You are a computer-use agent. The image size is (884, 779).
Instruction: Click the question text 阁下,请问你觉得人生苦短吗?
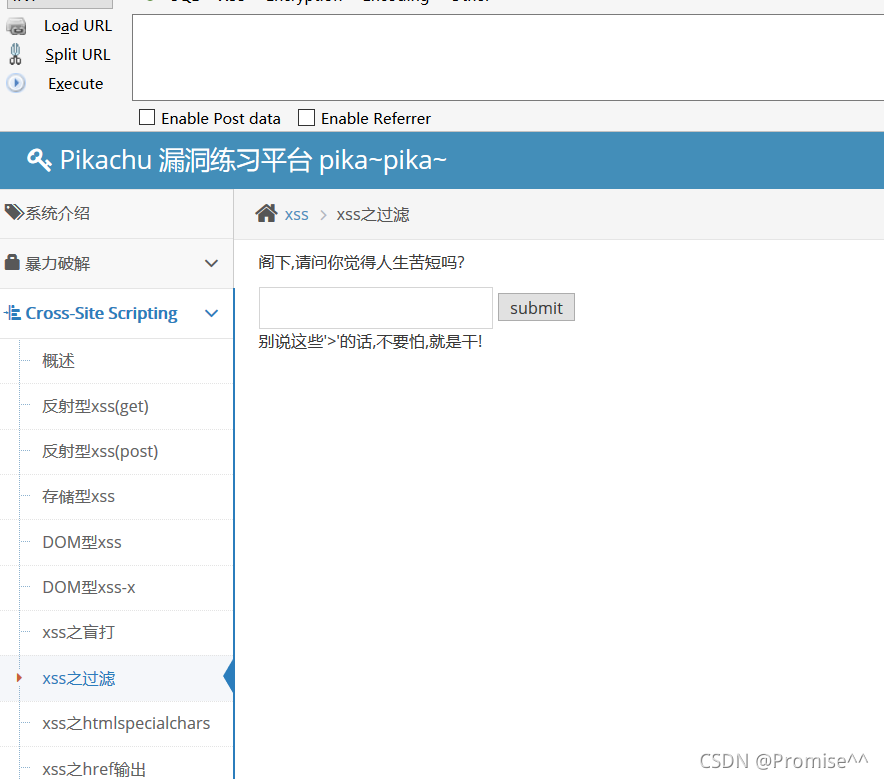[361, 262]
